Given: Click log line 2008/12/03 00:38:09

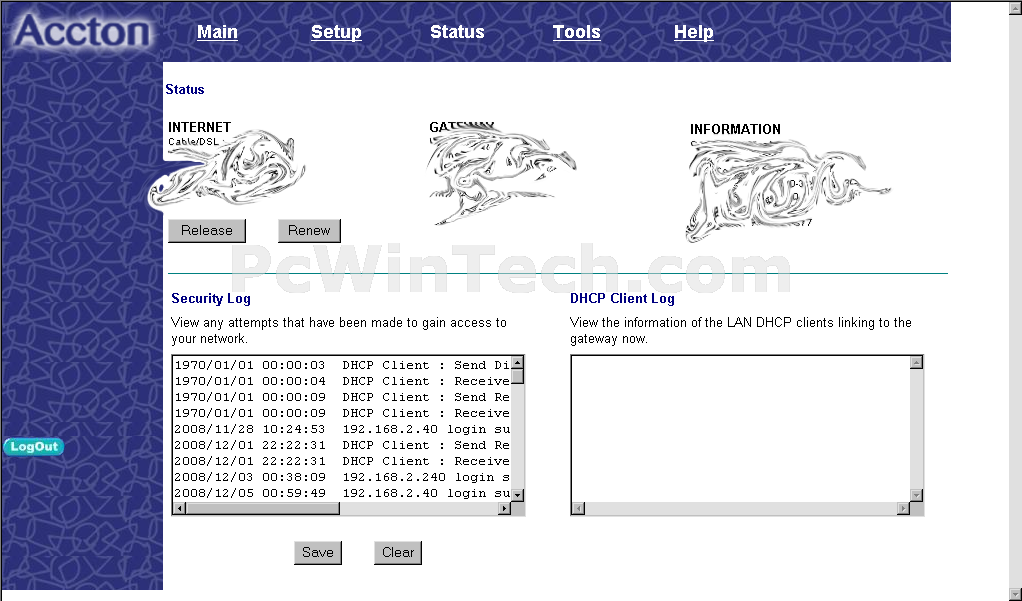Looking at the screenshot, I should [x=342, y=477].
